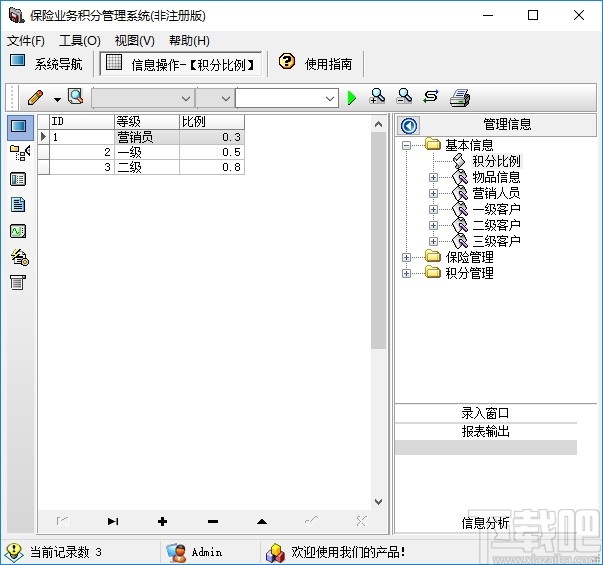The height and width of the screenshot is (565, 603).
Task: Collapse the 基本信息 tree folder
Action: [x=406, y=145]
